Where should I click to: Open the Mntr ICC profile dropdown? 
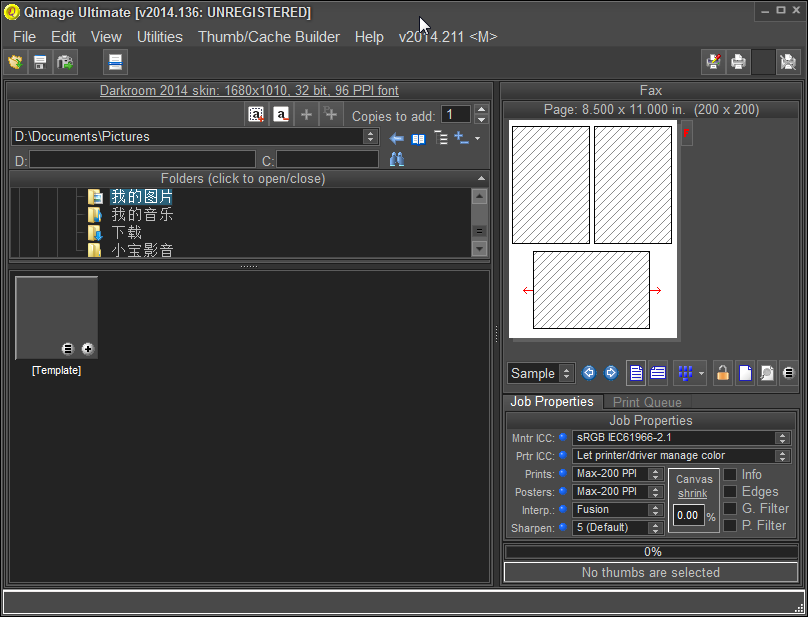coord(782,438)
